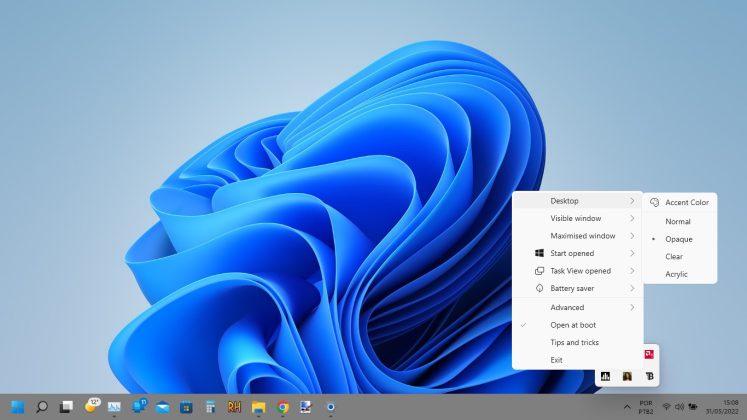747x420 pixels.
Task: Click the bar chart tray overflow icon
Action: 606,377
